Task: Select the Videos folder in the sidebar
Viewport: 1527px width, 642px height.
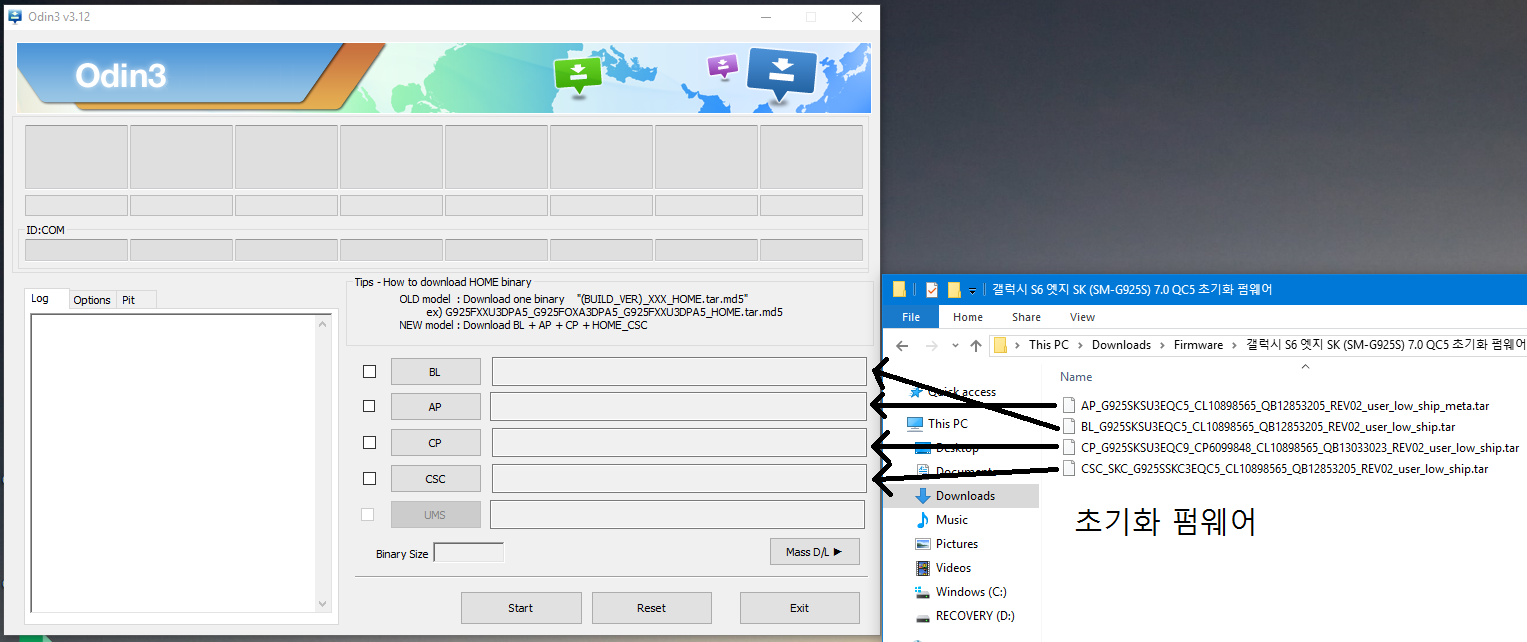Action: tap(953, 568)
